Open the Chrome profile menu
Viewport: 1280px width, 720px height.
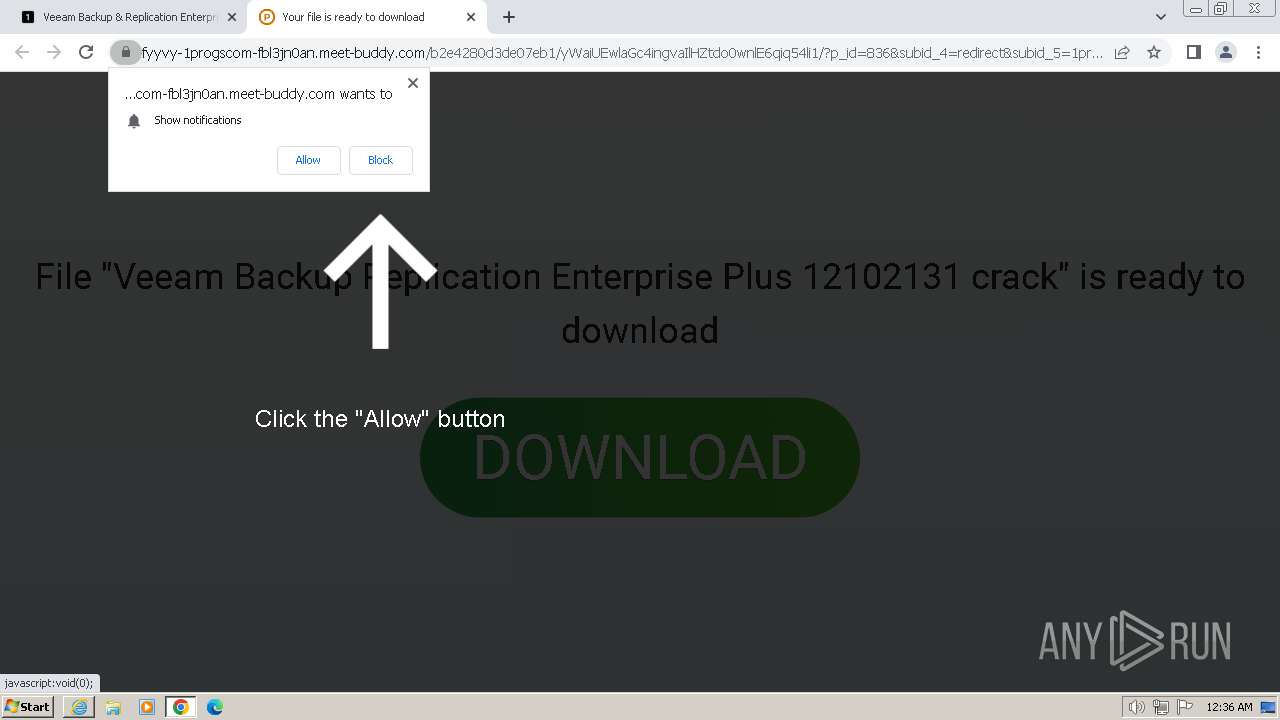[1226, 52]
